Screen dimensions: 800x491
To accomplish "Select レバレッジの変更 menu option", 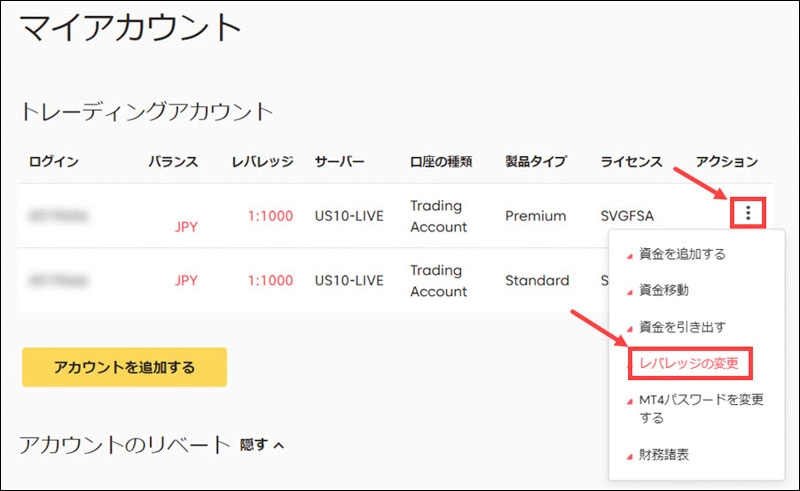I will point(688,363).
